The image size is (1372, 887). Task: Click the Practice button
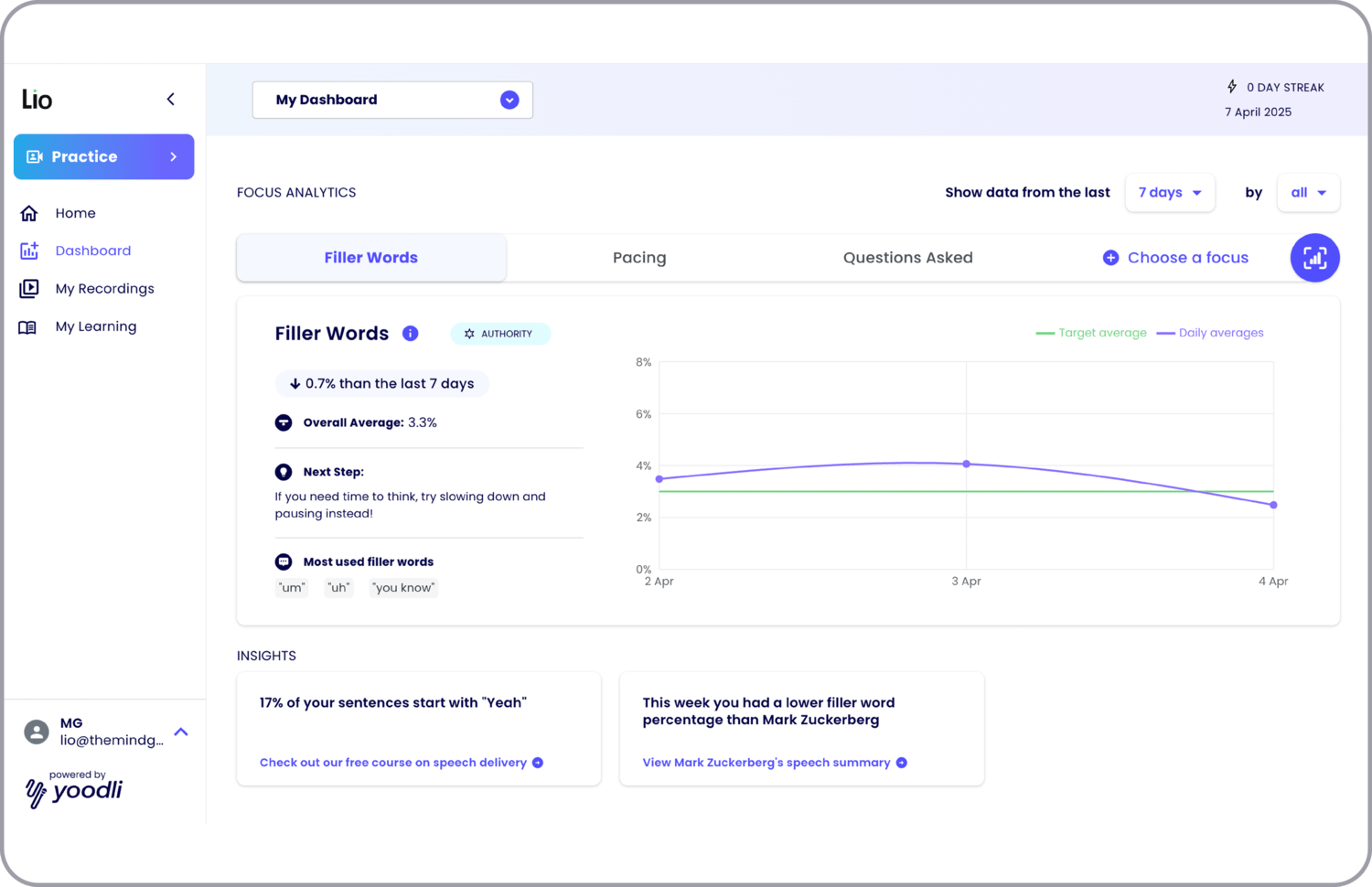point(103,156)
